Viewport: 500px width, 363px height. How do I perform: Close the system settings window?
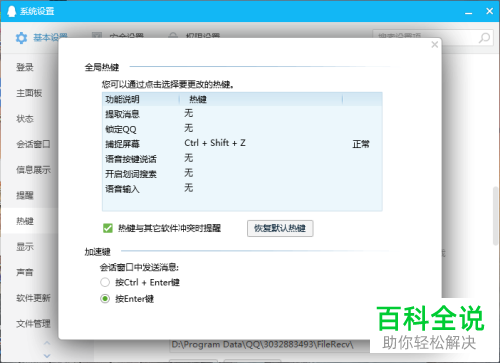point(489,11)
